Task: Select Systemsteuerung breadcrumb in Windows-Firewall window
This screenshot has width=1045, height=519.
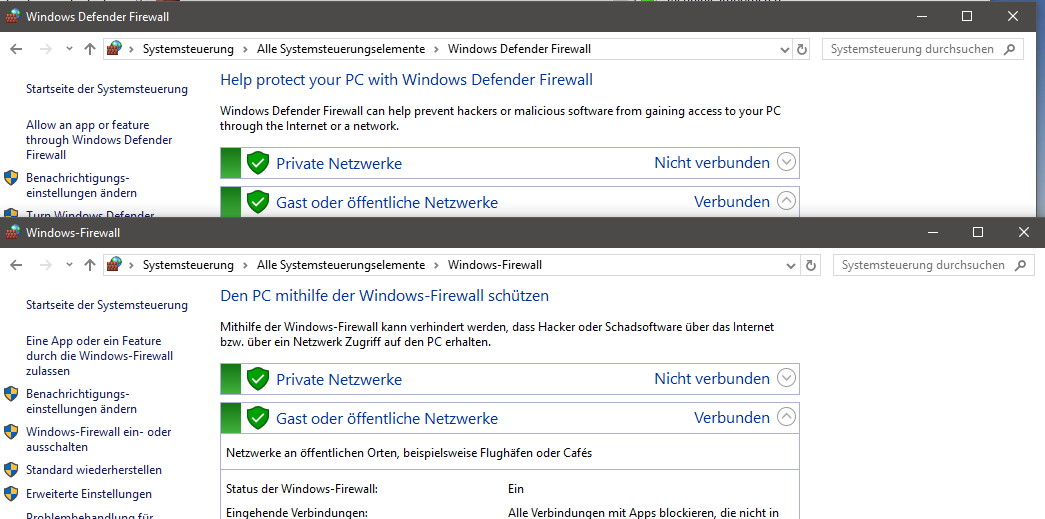Action: click(x=188, y=264)
